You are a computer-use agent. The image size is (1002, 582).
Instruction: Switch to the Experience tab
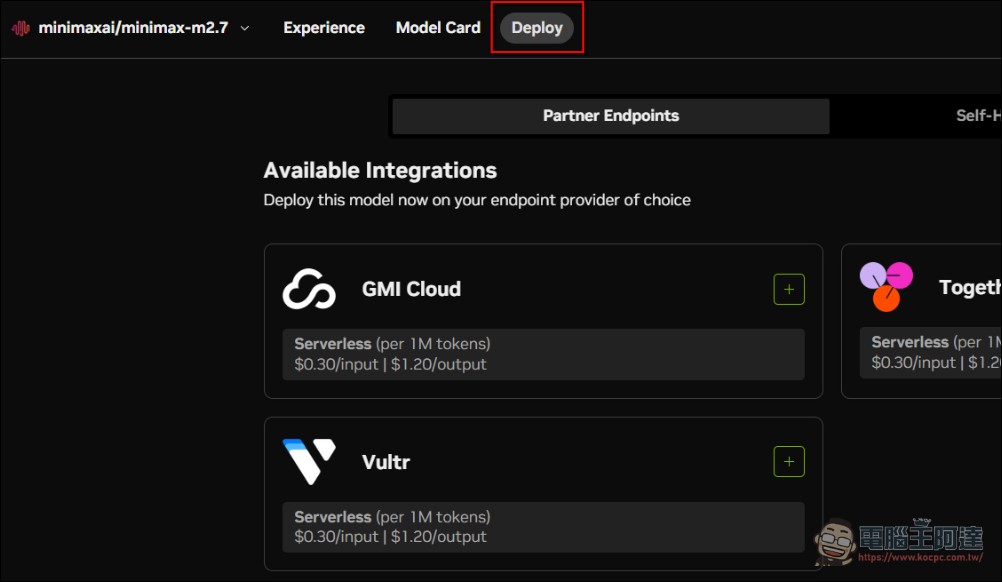(324, 28)
